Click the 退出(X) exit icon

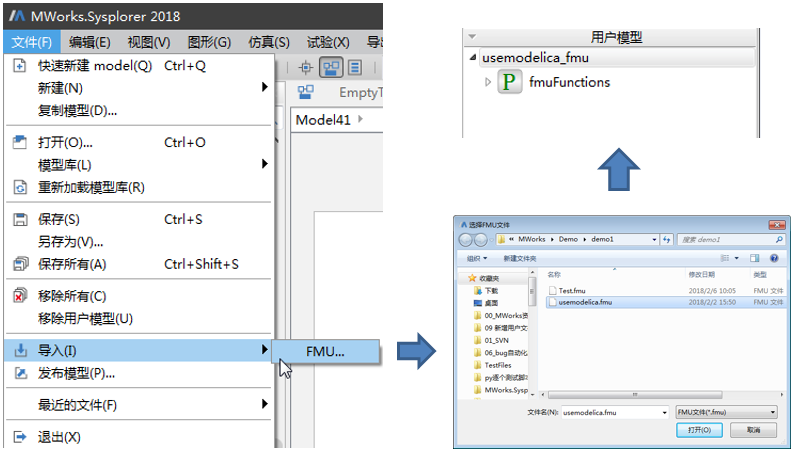coord(19,437)
